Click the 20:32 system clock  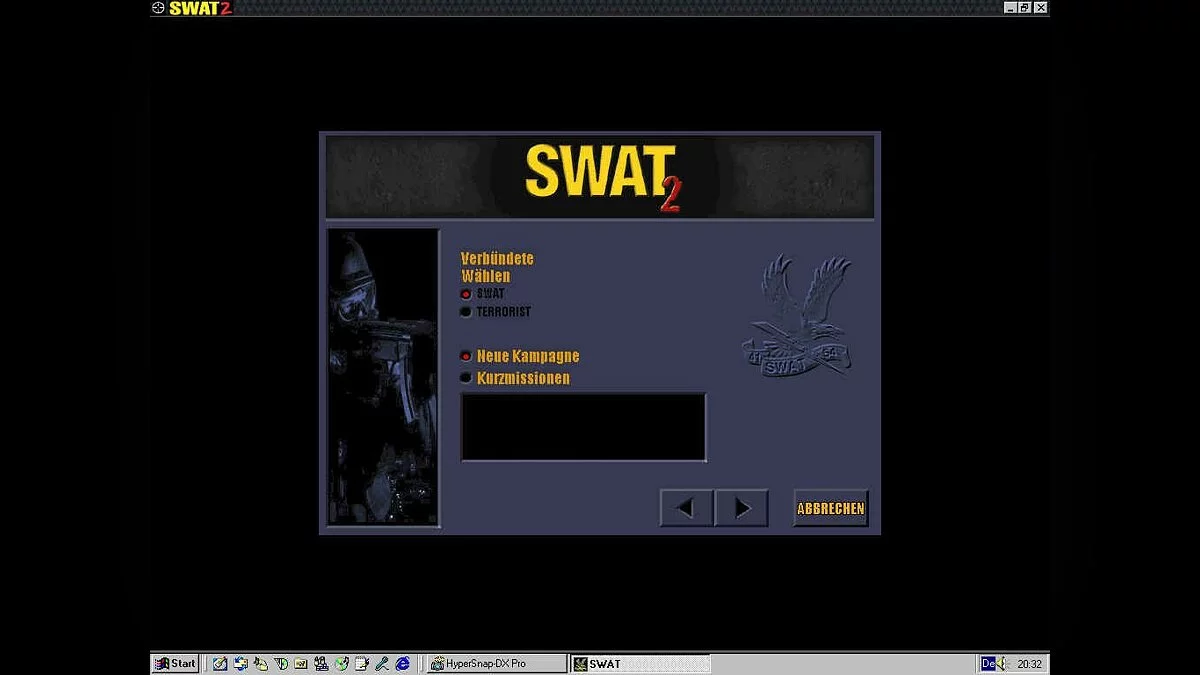[x=1030, y=664]
